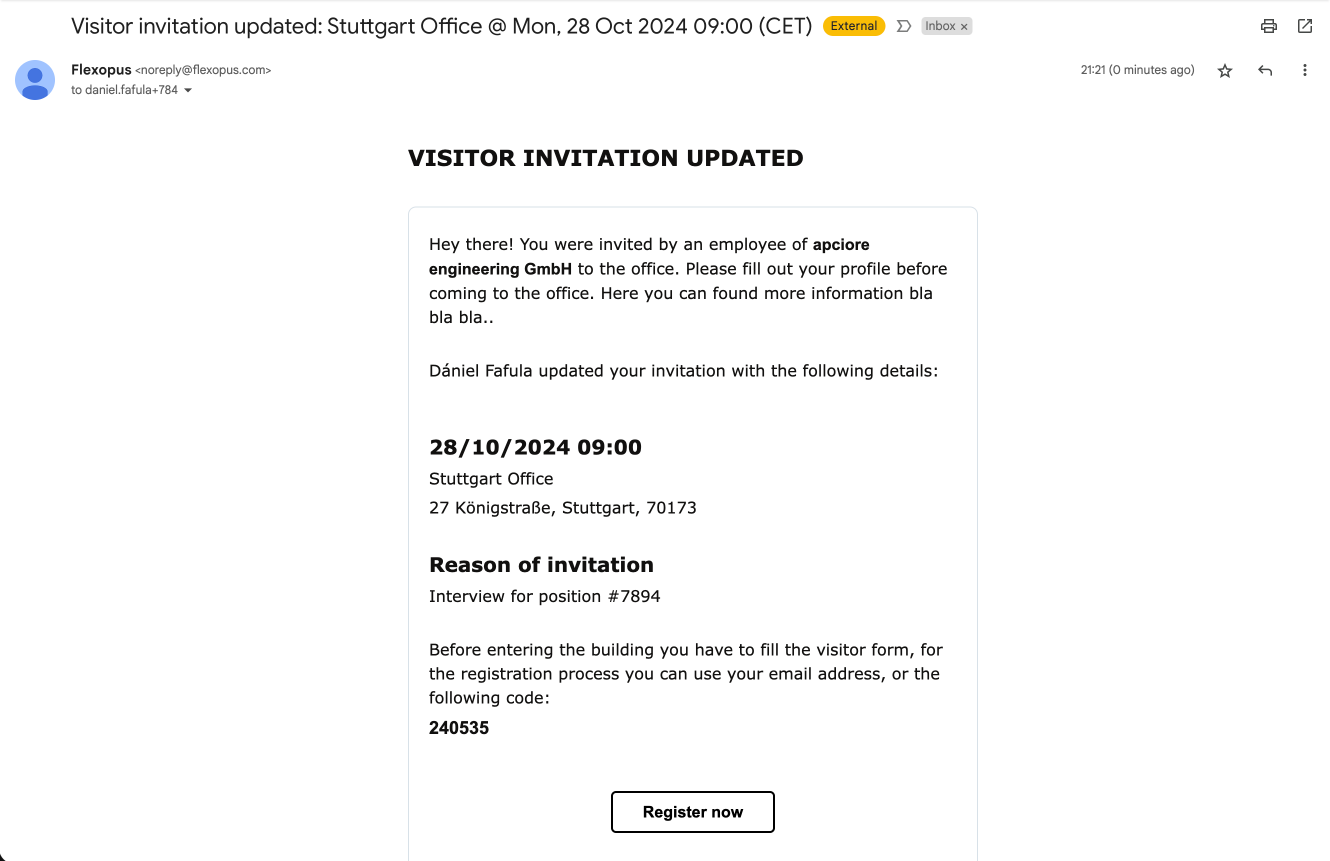This screenshot has width=1330, height=861.
Task: Star this email
Action: (1225, 70)
